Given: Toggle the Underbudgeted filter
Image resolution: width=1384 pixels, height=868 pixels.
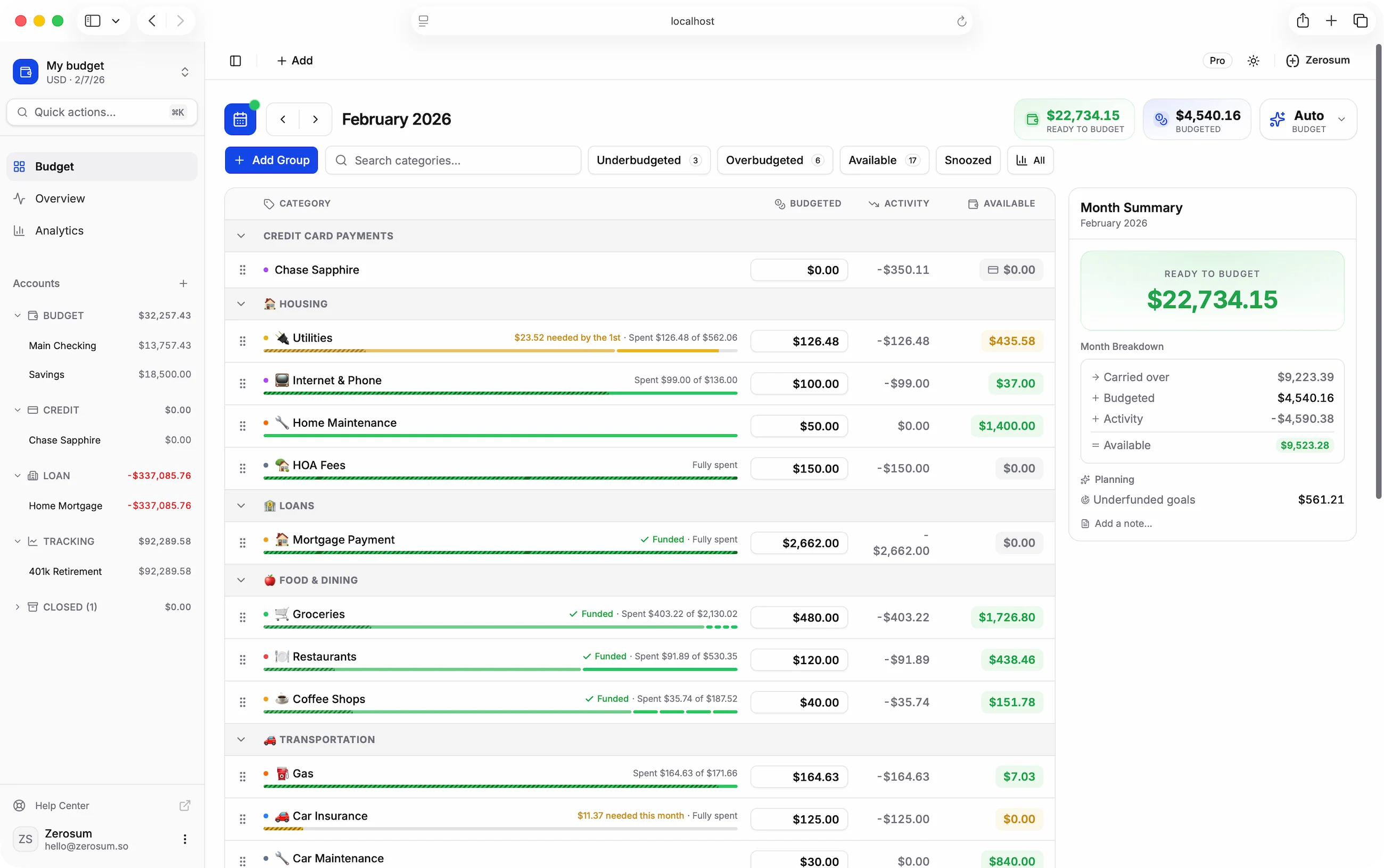Looking at the screenshot, I should click(648, 160).
